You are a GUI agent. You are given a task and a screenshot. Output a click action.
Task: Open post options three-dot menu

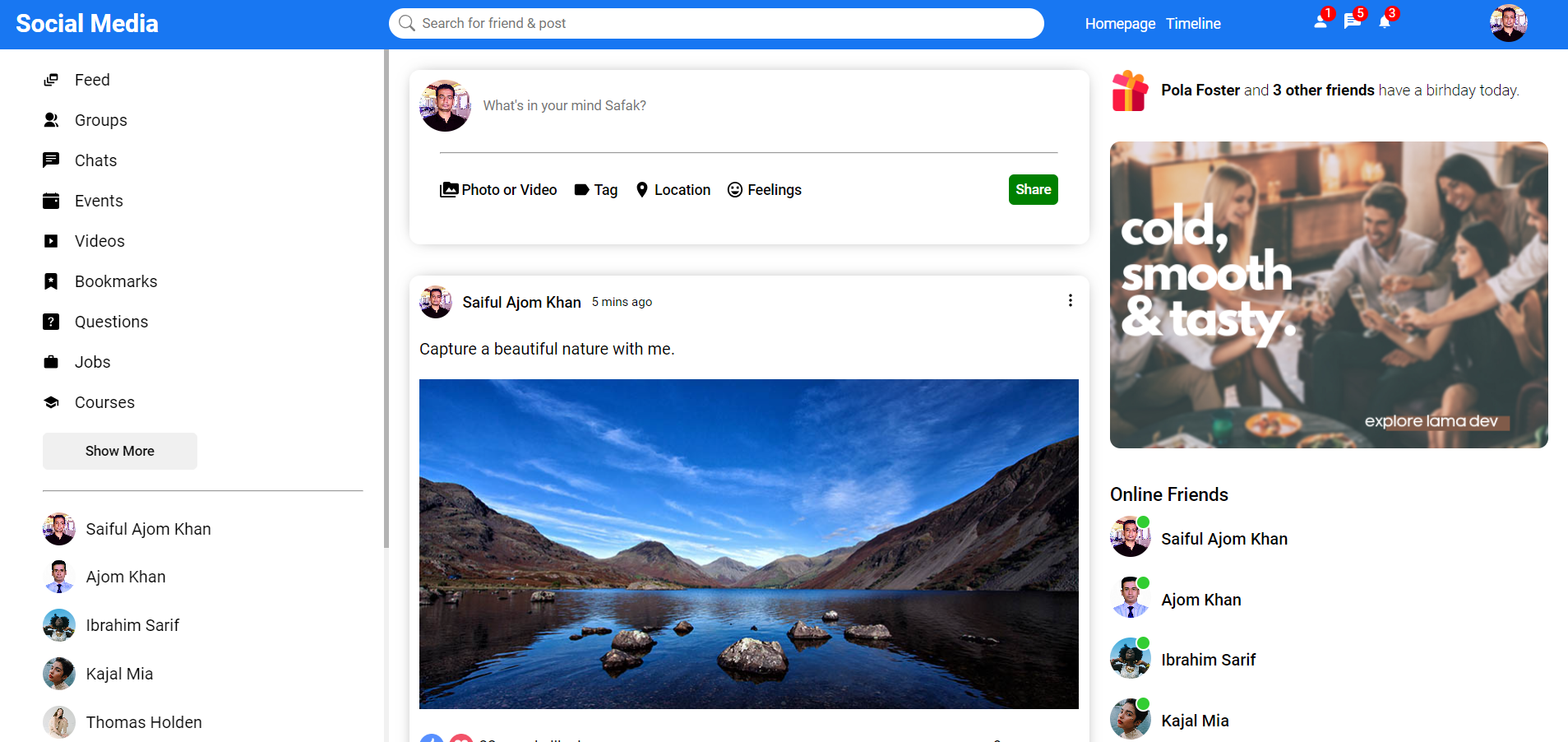click(1070, 301)
